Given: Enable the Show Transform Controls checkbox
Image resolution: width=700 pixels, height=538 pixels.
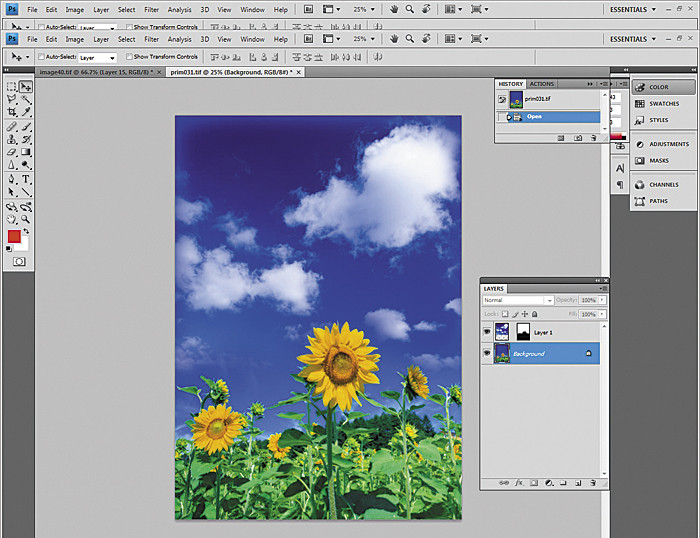Looking at the screenshot, I should point(130,57).
